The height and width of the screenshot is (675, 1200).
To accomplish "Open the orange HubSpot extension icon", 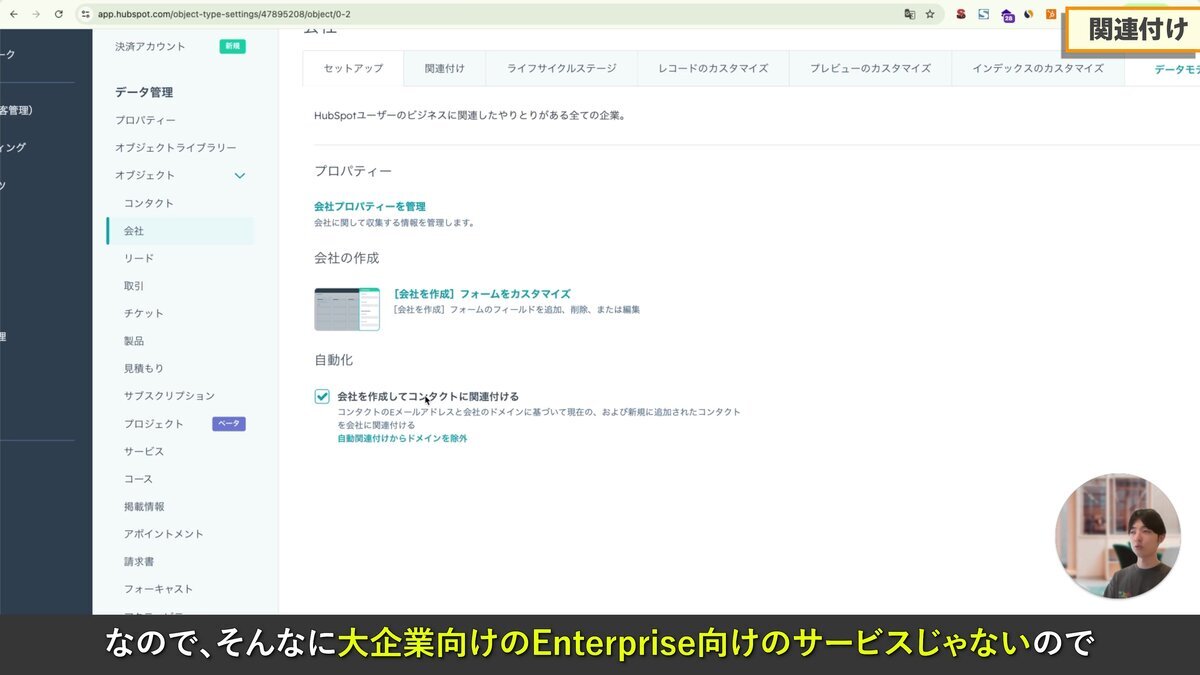I will (1050, 14).
